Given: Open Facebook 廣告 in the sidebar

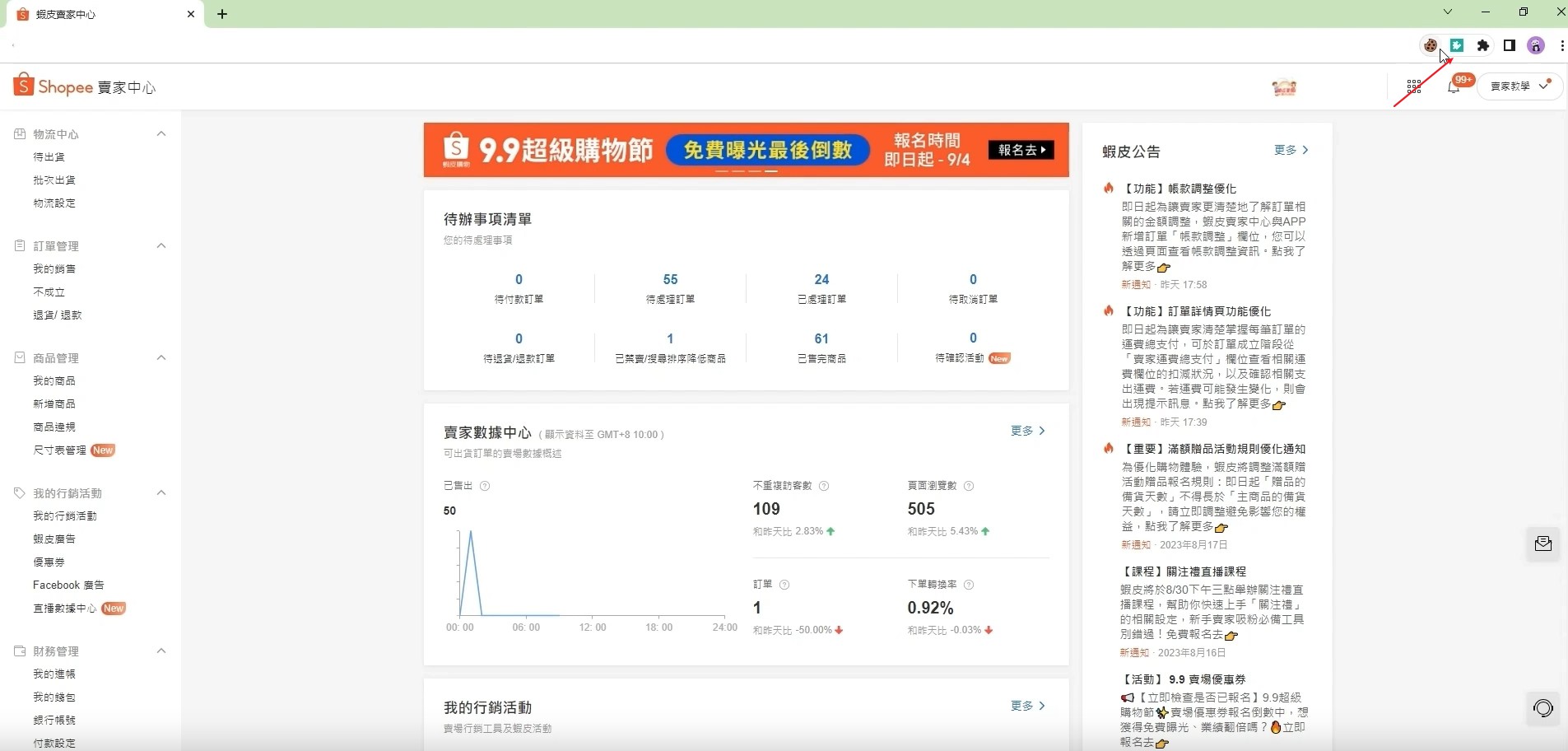Looking at the screenshot, I should click(x=68, y=585).
